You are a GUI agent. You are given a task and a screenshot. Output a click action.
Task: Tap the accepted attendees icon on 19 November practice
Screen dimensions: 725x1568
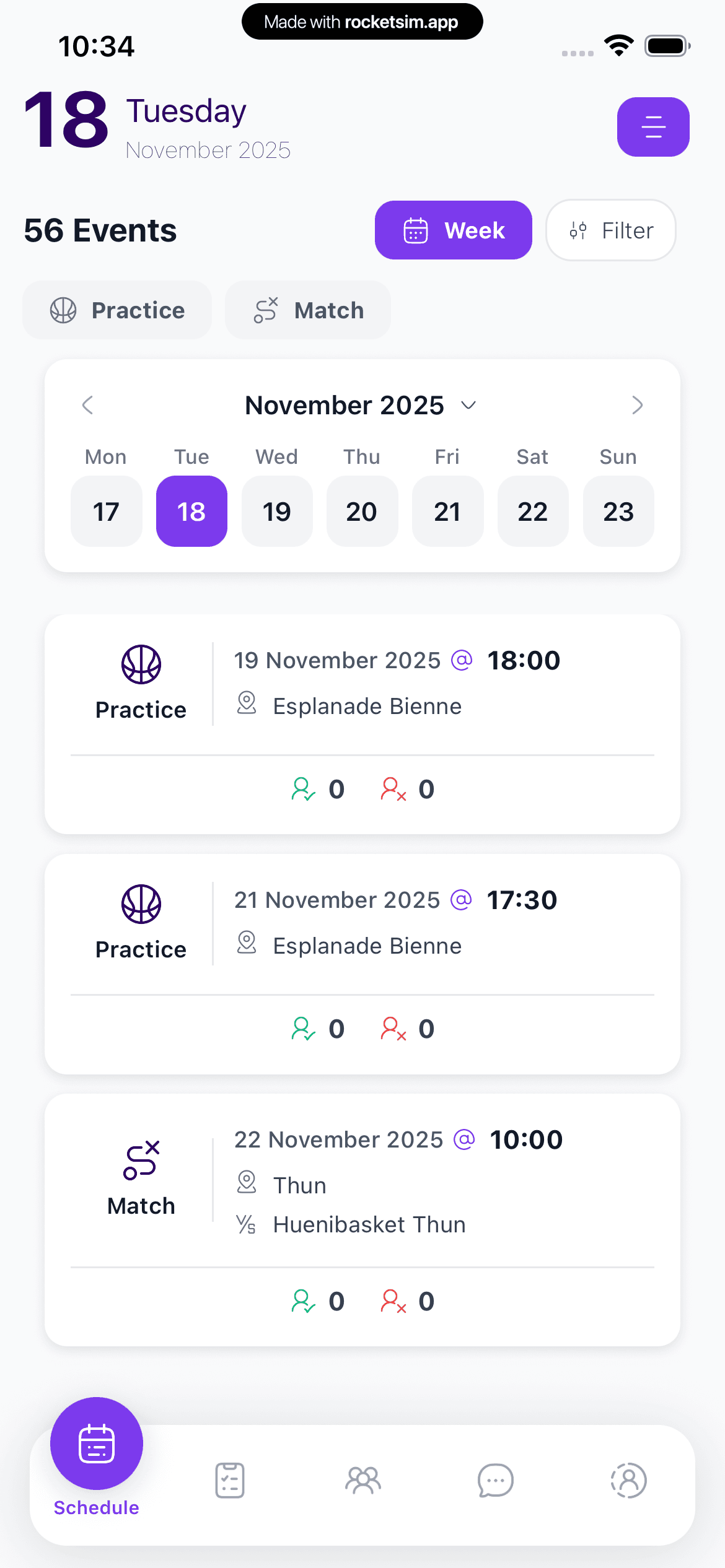(x=303, y=790)
